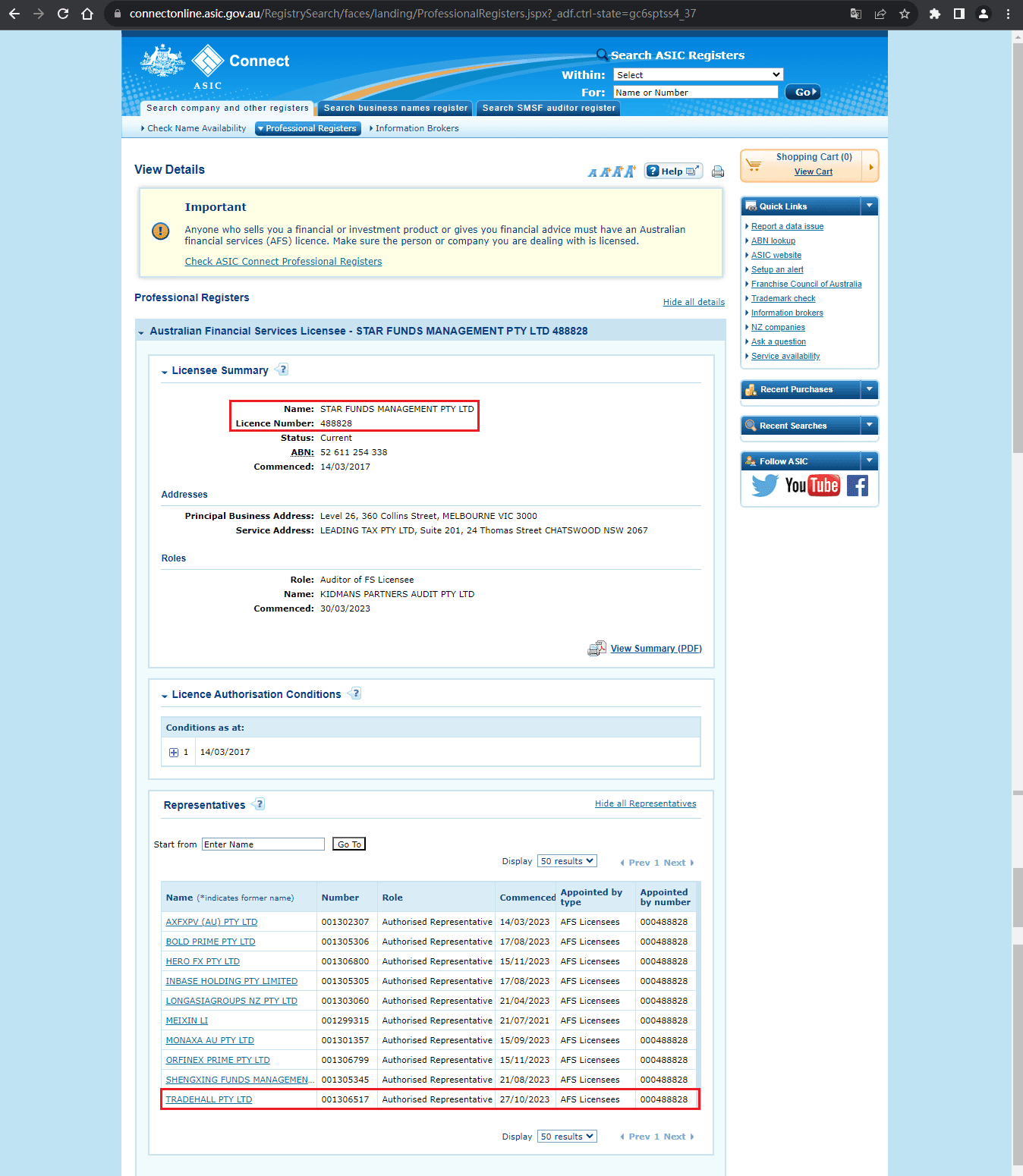This screenshot has width=1023, height=1176.
Task: Open the browser extensions puzzle icon
Action: coord(935,14)
